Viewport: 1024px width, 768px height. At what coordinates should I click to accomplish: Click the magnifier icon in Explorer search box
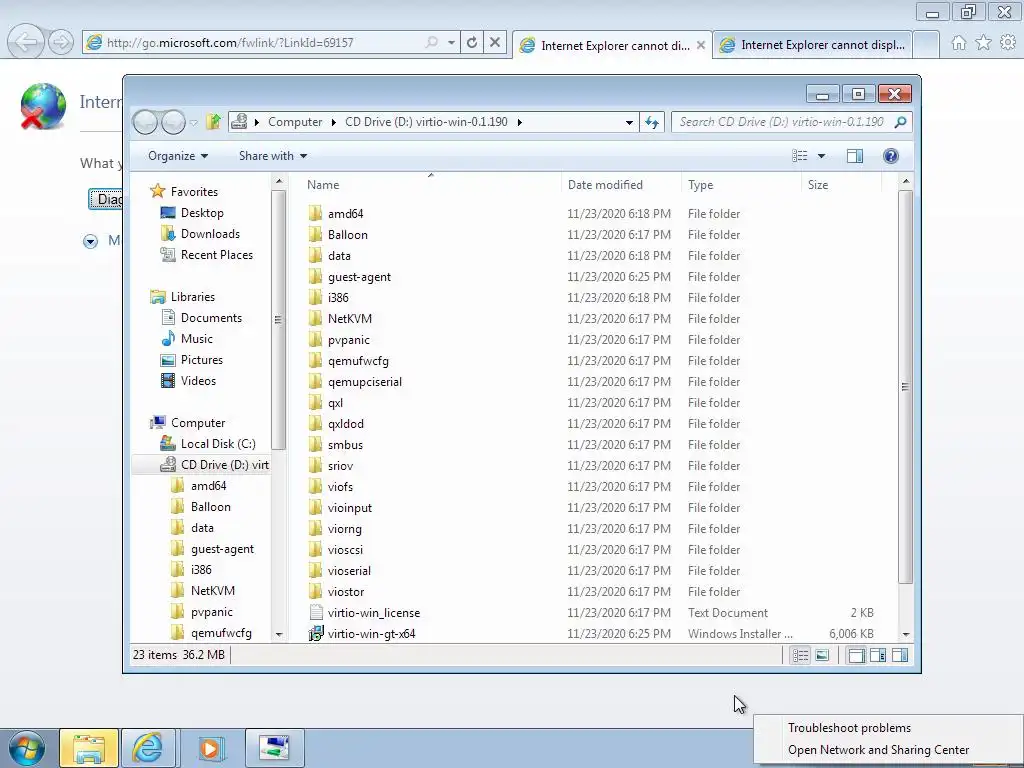point(901,122)
